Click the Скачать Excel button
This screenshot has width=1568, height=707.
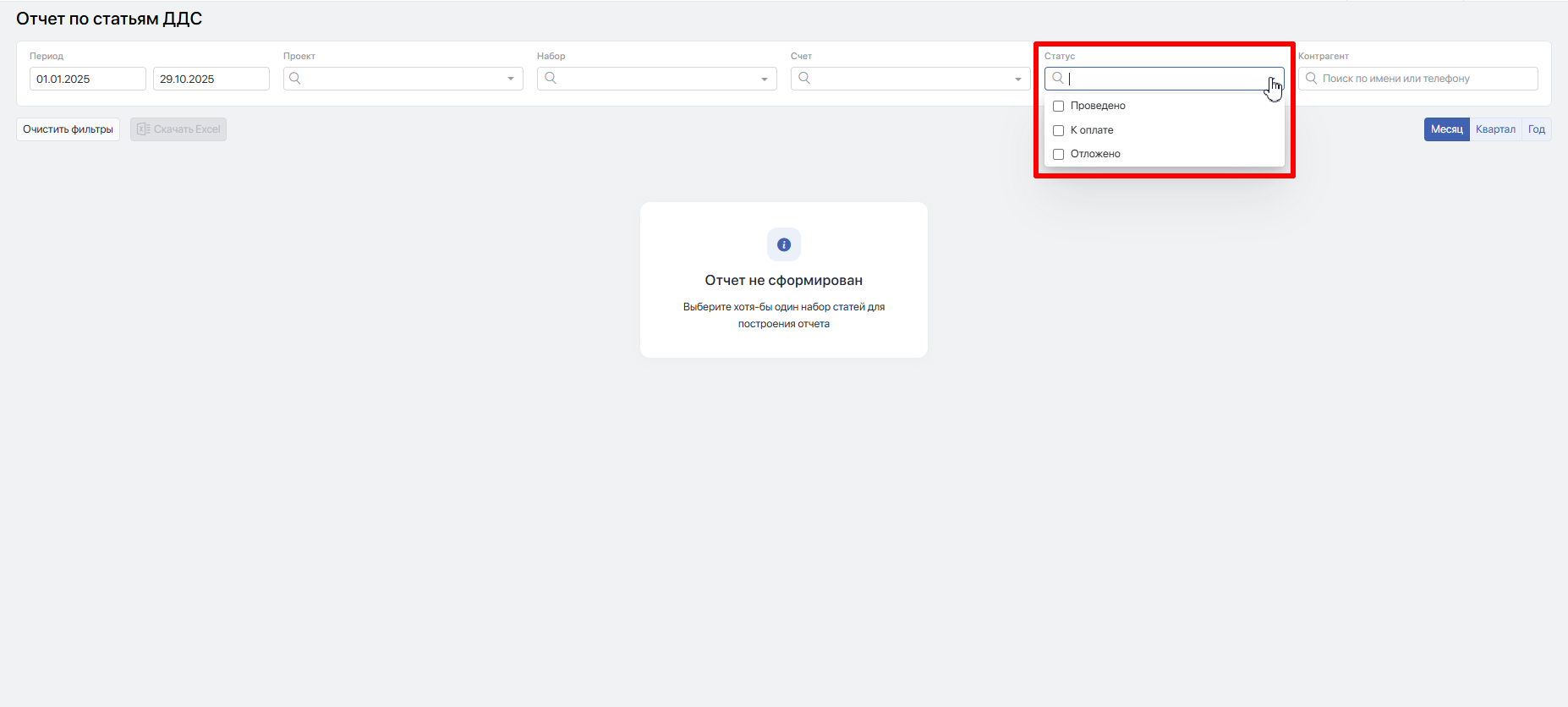178,129
